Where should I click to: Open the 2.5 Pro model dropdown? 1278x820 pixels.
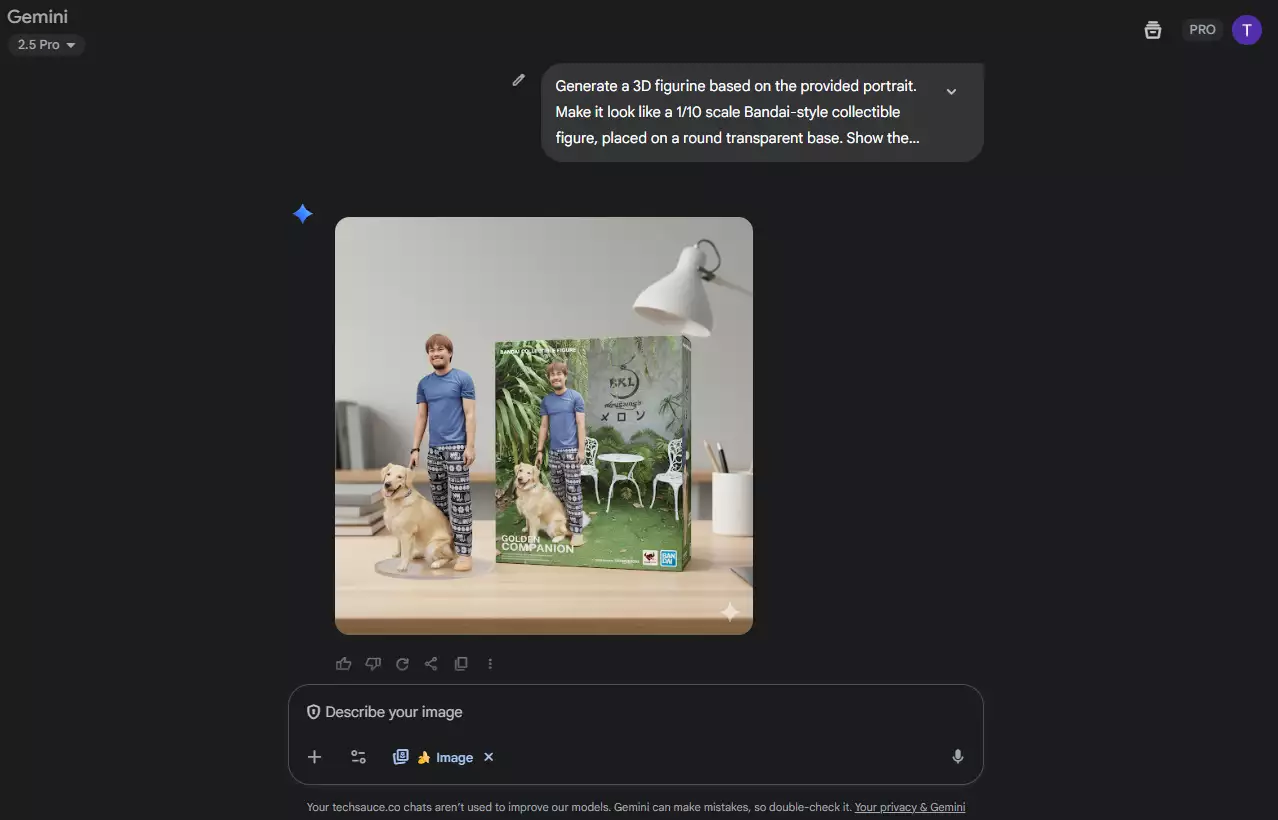tap(46, 45)
